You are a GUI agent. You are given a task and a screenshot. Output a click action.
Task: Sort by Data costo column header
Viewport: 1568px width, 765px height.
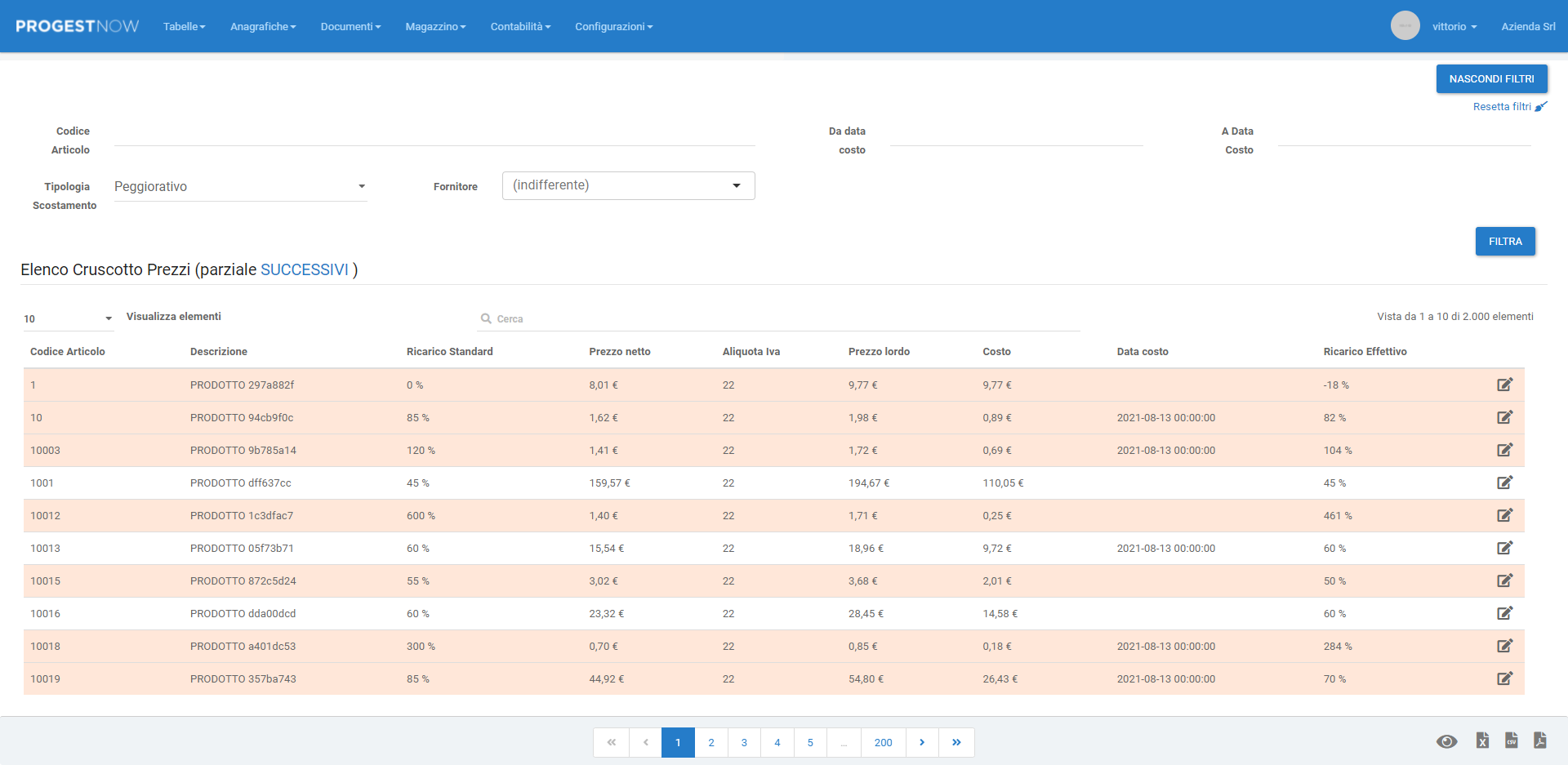pos(1143,352)
